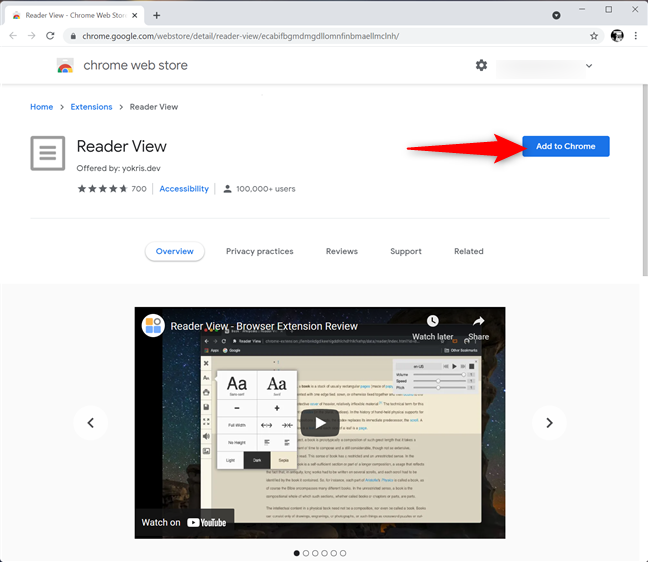Open Extensions breadcrumb link

click(91, 107)
